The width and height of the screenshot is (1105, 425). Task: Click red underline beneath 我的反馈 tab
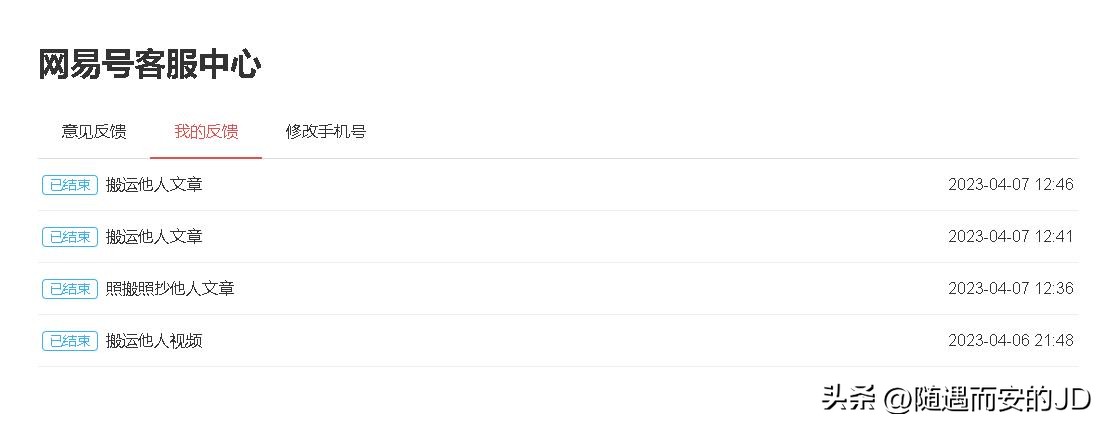click(x=206, y=158)
